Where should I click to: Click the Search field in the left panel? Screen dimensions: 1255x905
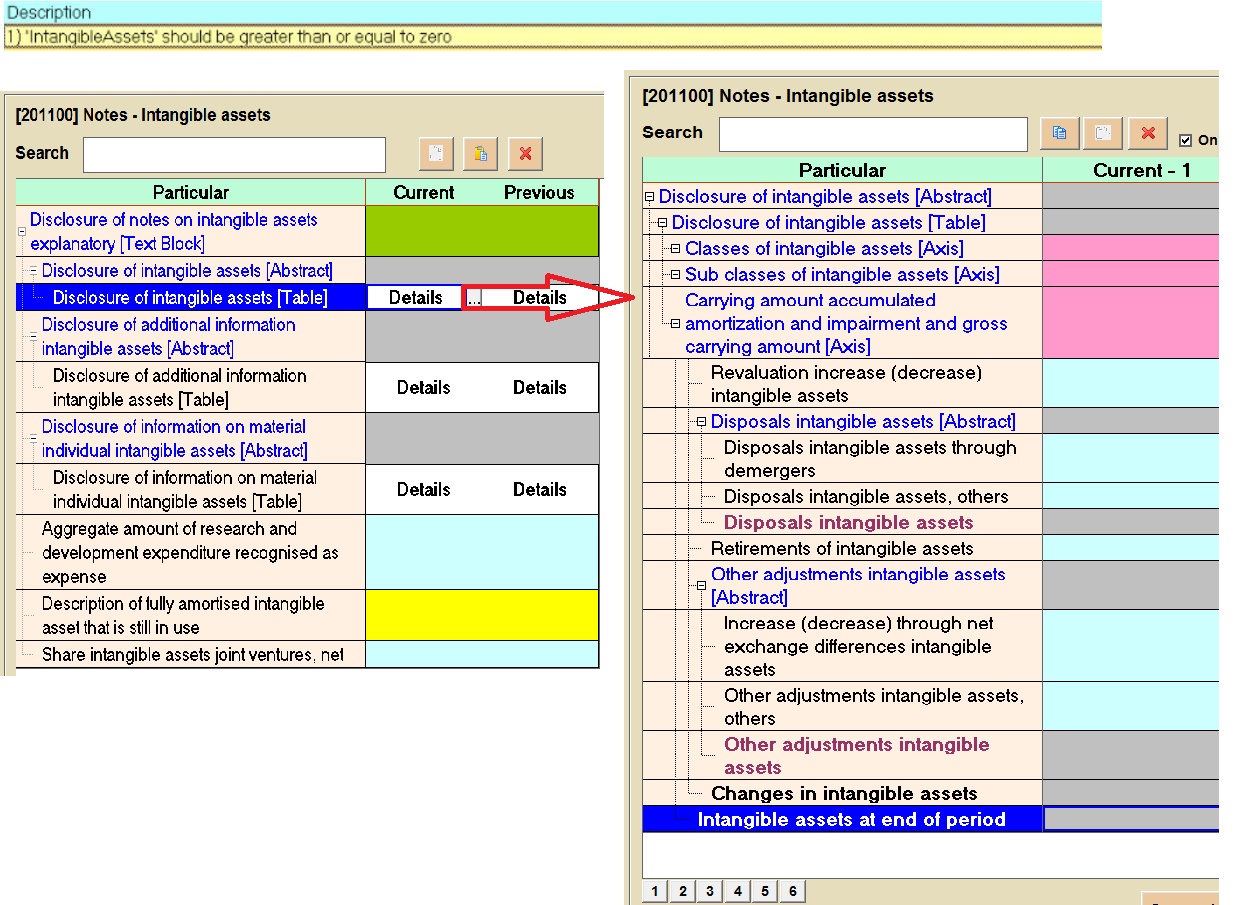(x=234, y=155)
